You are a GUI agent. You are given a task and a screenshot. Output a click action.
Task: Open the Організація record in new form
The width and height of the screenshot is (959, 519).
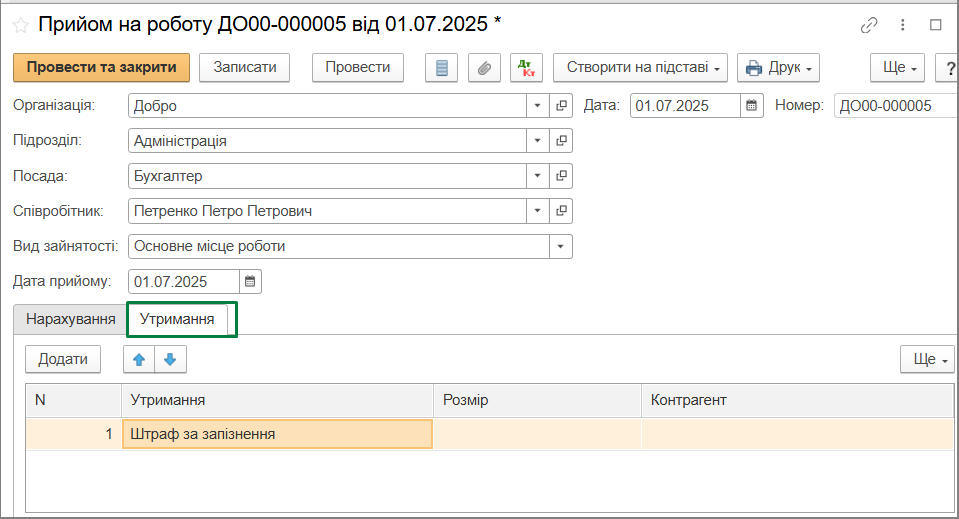click(x=561, y=106)
